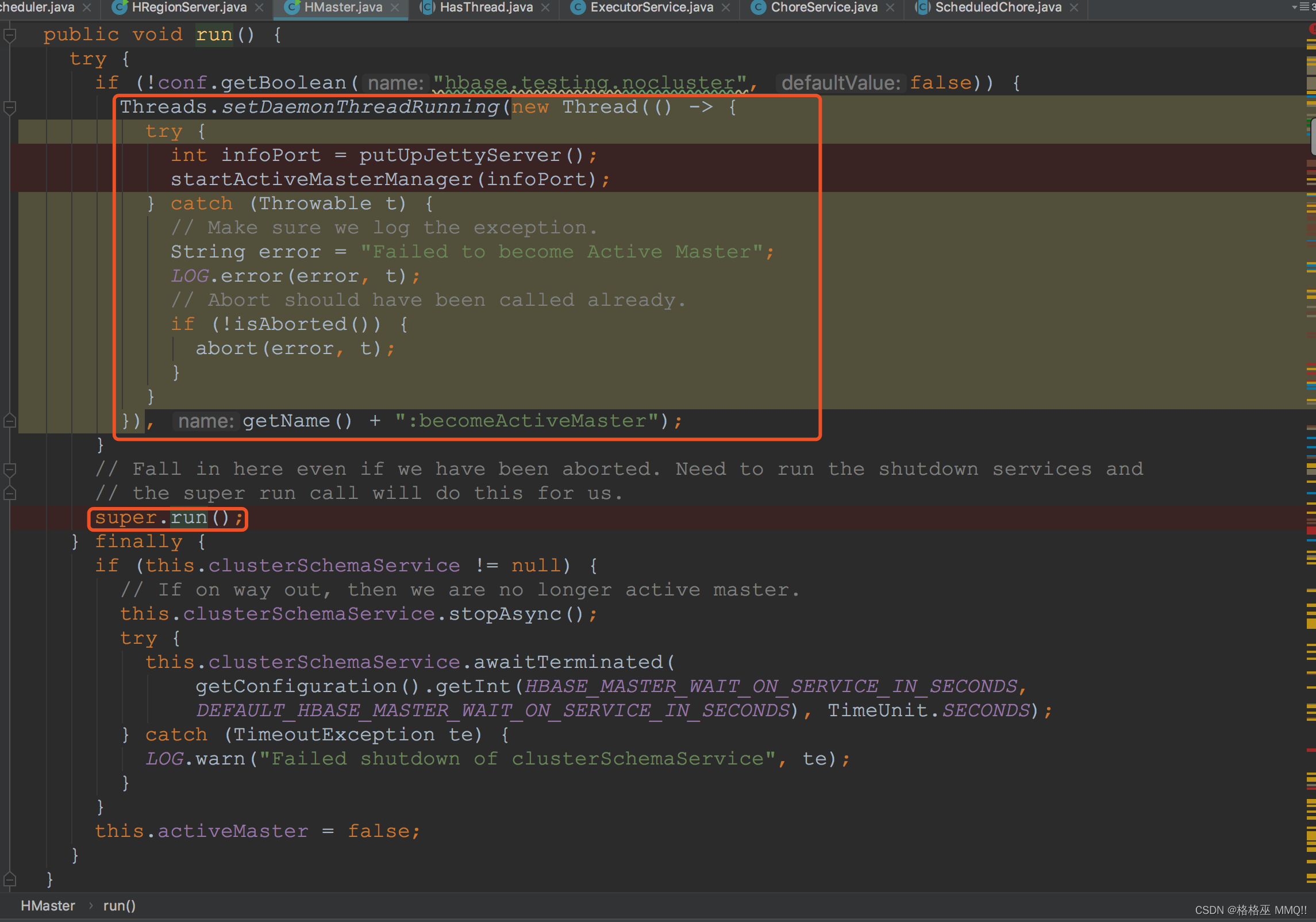Click the setDaemonThreadRunning method call
This screenshot has width=1316, height=922.
pos(360,107)
